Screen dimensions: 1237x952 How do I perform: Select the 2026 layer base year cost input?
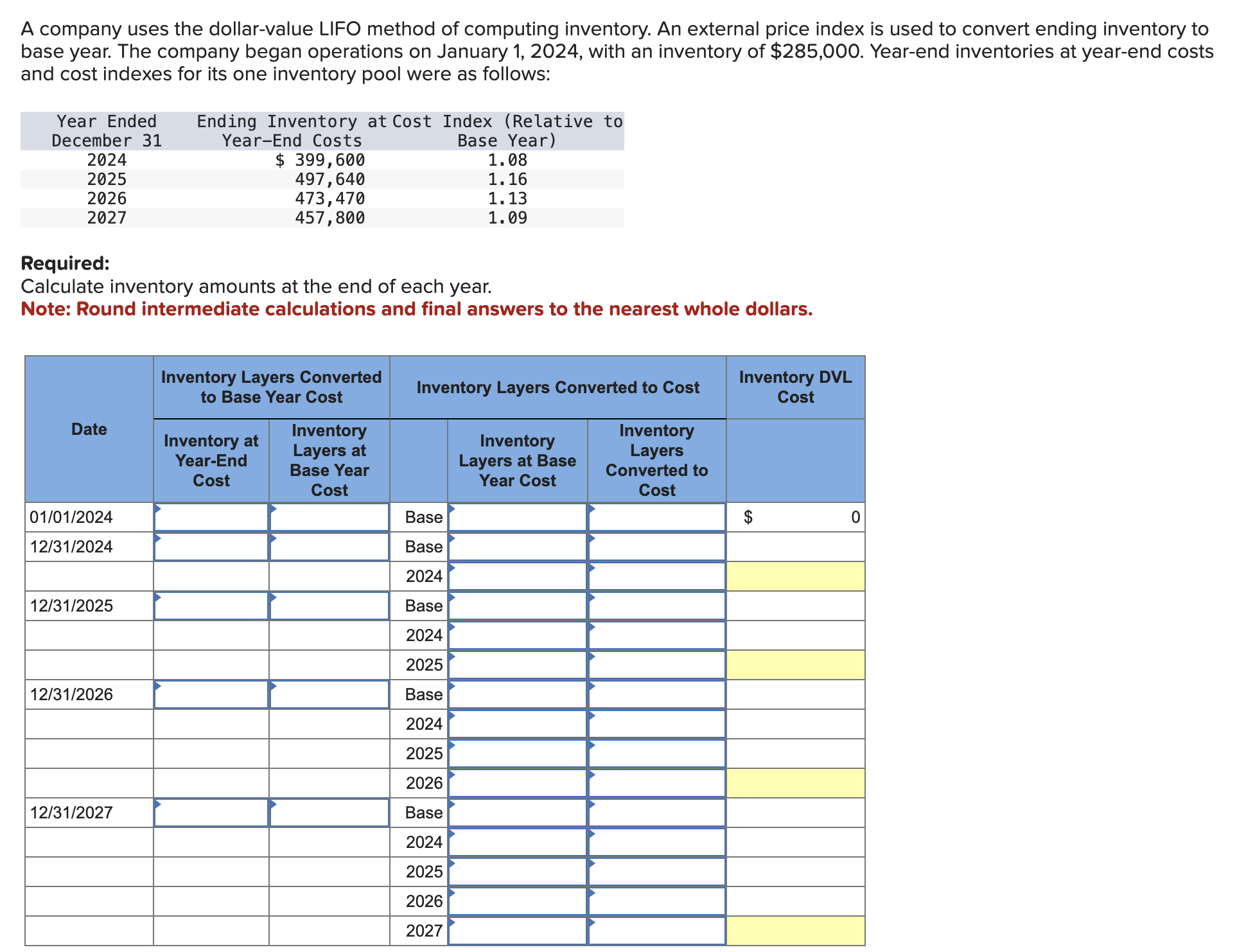517,783
